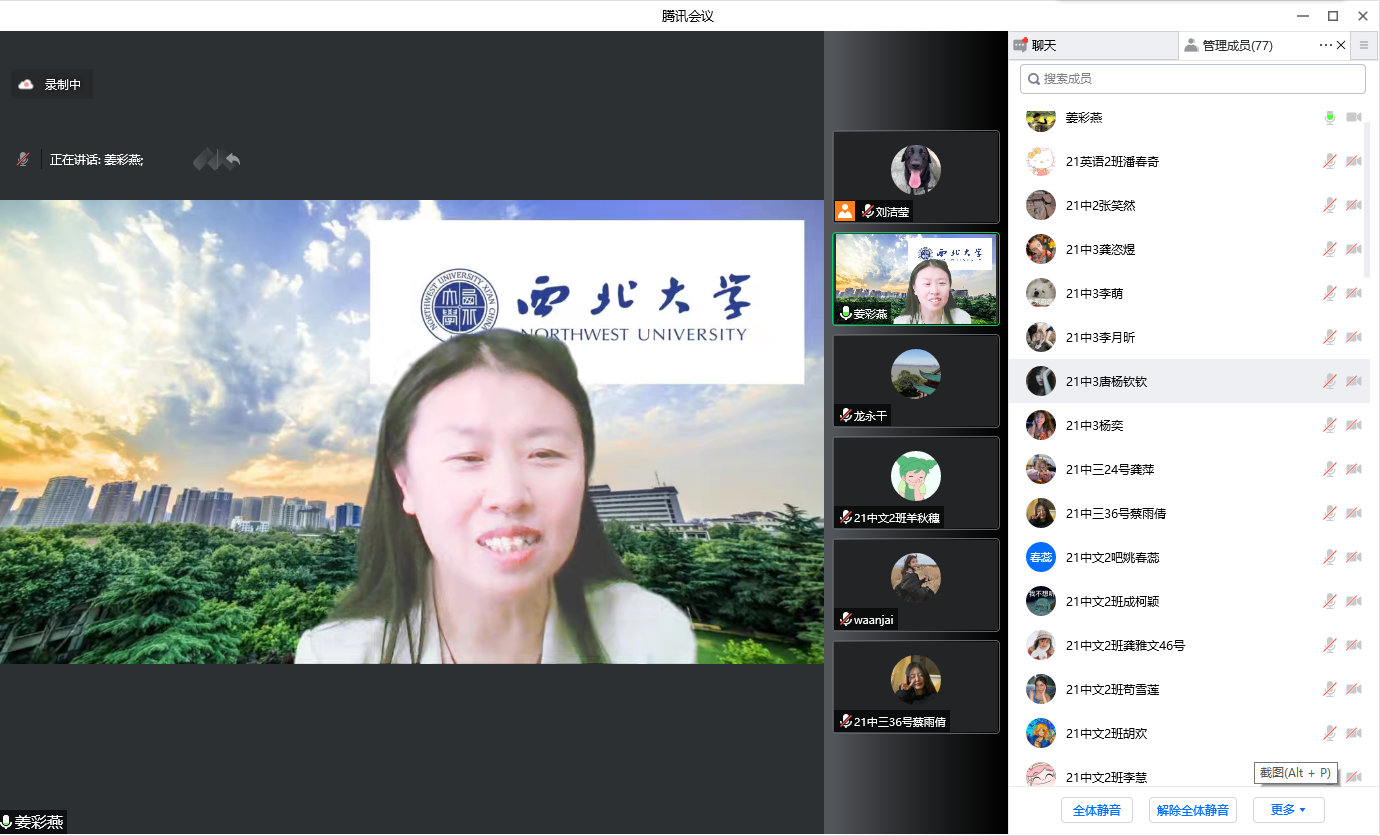
Task: Click 姜彩燕's camera icon in member list
Action: click(x=1354, y=118)
